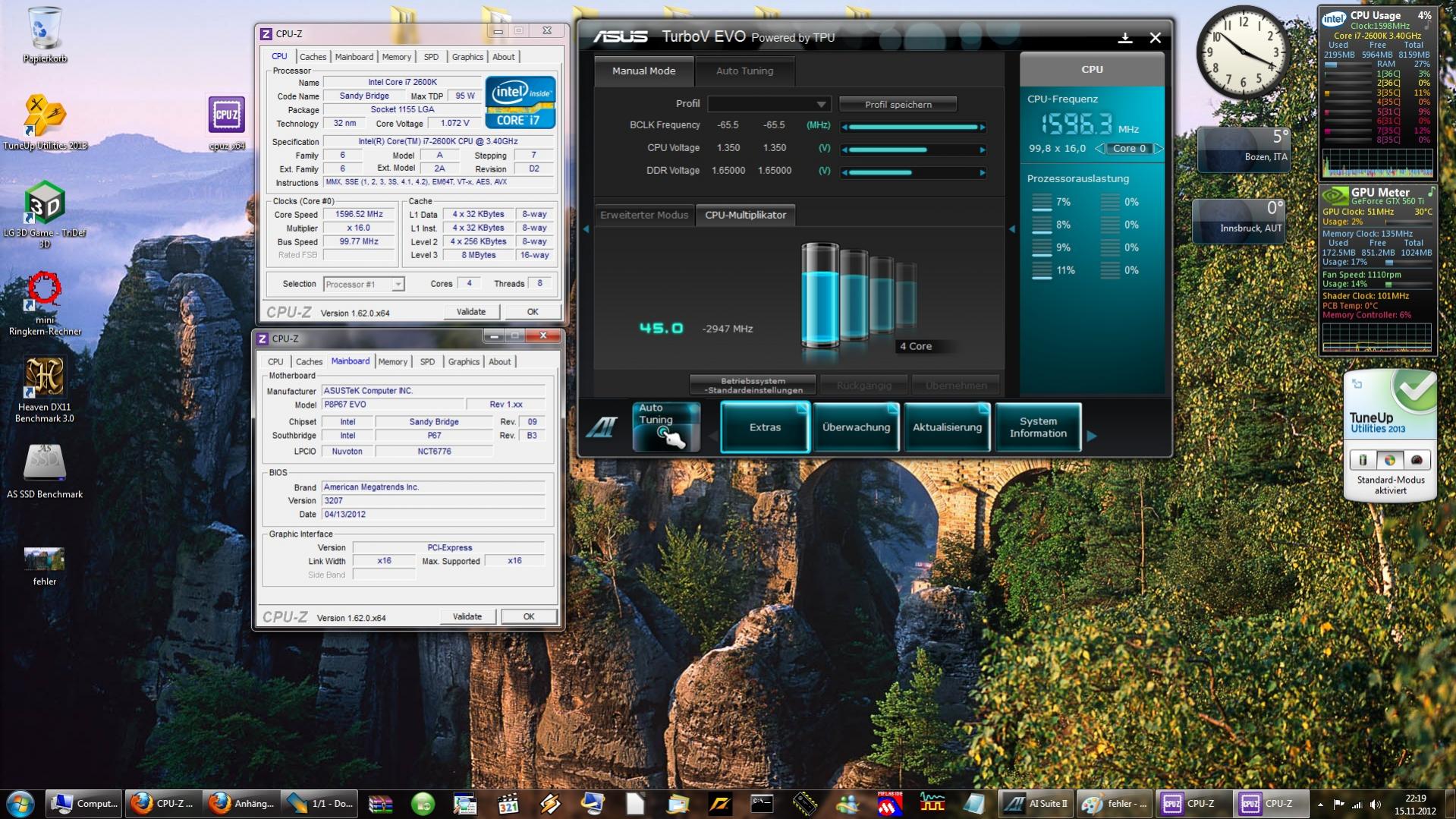The height and width of the screenshot is (819, 1456).
Task: Increase CPU Voltage with right slider arrow
Action: (983, 150)
